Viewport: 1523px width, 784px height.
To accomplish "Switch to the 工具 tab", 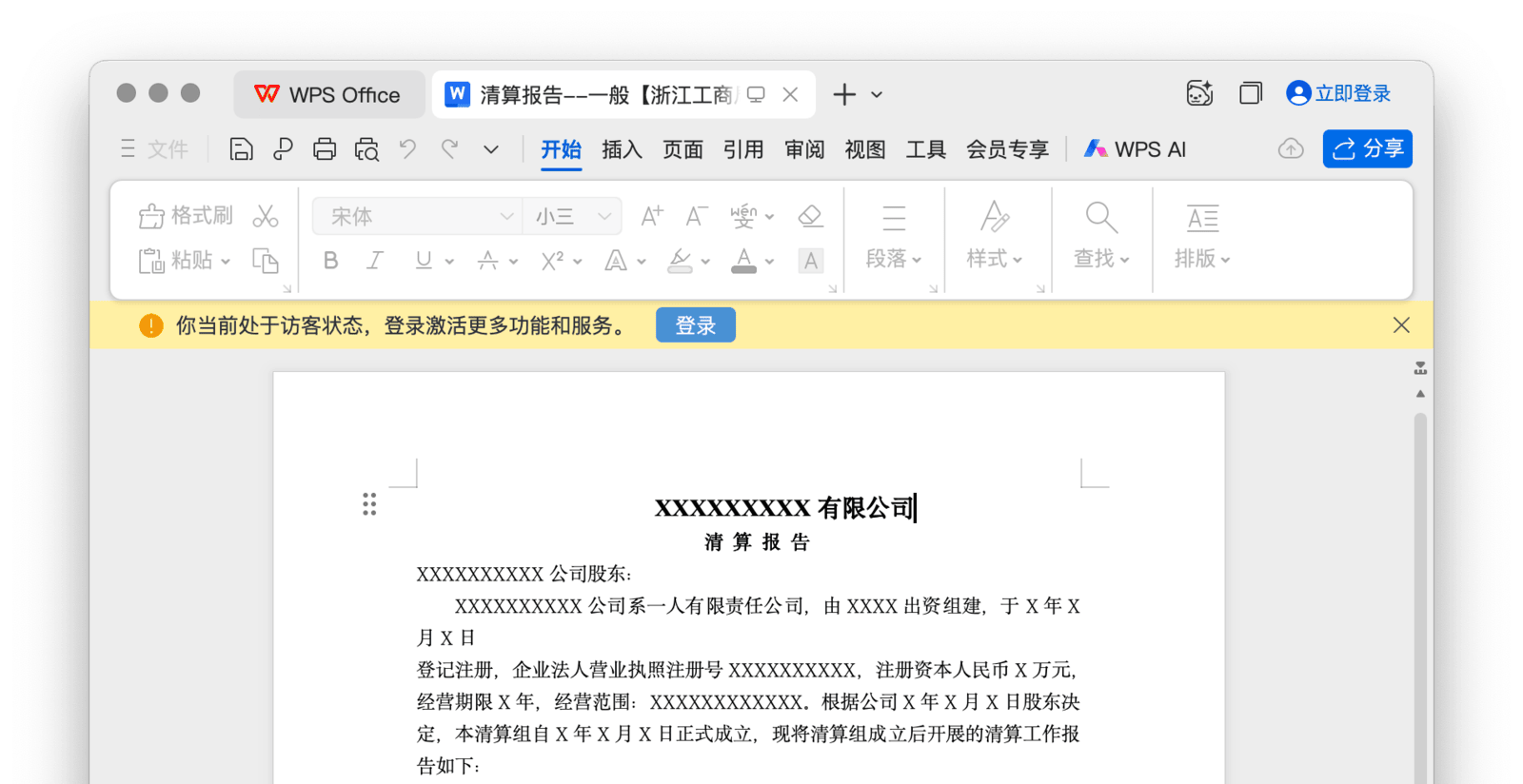I will pyautogui.click(x=926, y=149).
